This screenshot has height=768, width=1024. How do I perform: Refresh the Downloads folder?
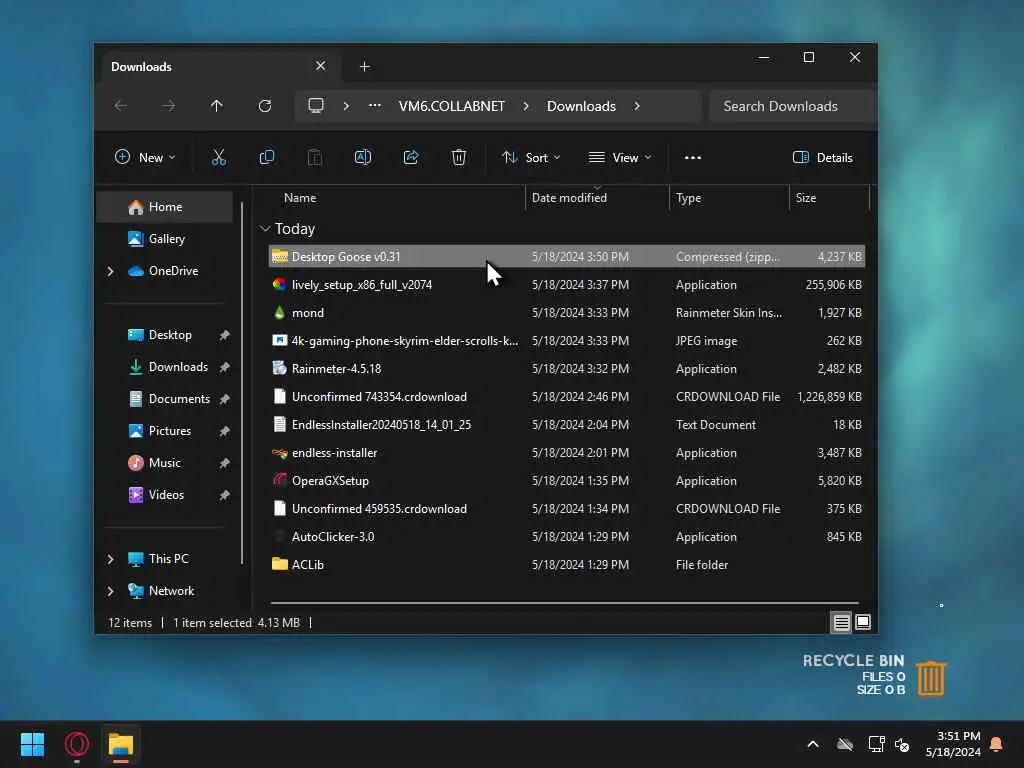tap(264, 106)
